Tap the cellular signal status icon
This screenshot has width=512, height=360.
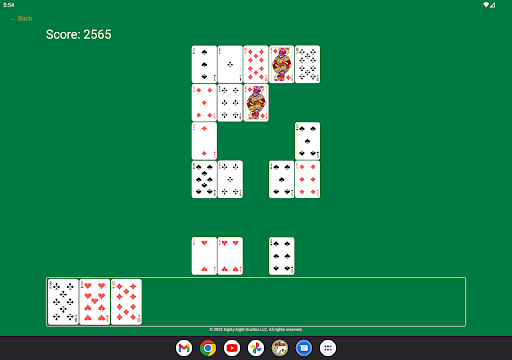[493, 5]
